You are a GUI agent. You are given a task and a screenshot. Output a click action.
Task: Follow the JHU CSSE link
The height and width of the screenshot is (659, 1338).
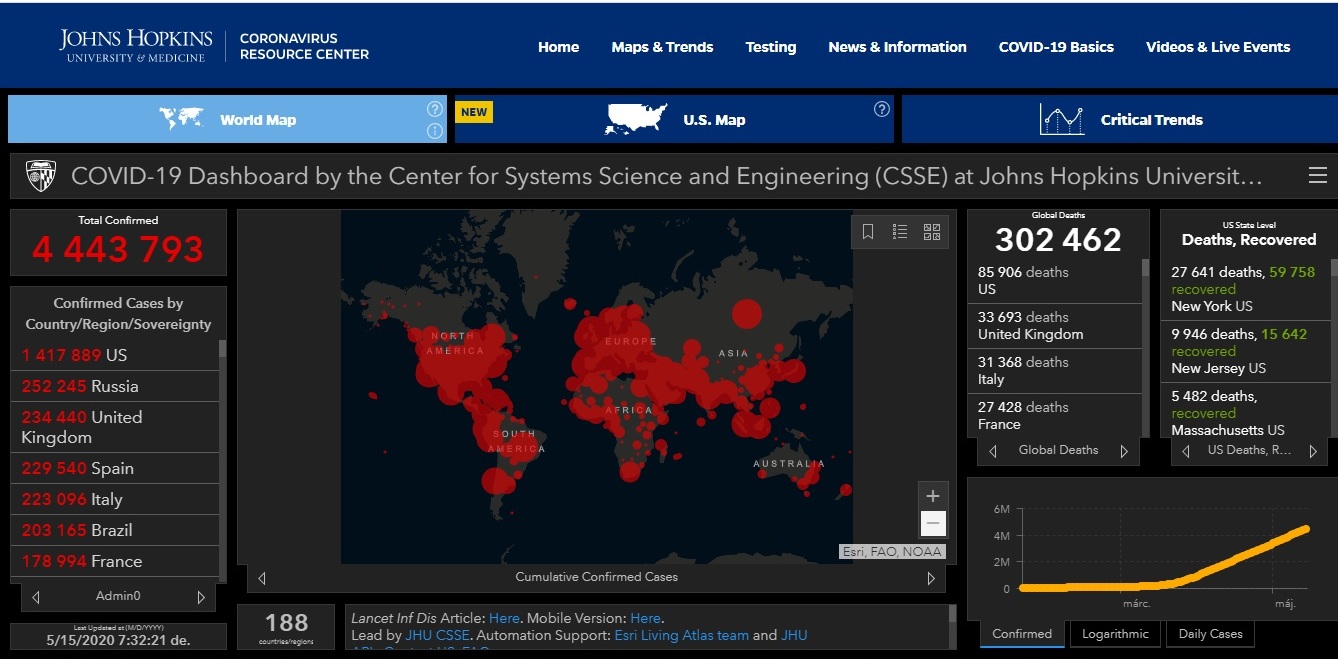(436, 635)
